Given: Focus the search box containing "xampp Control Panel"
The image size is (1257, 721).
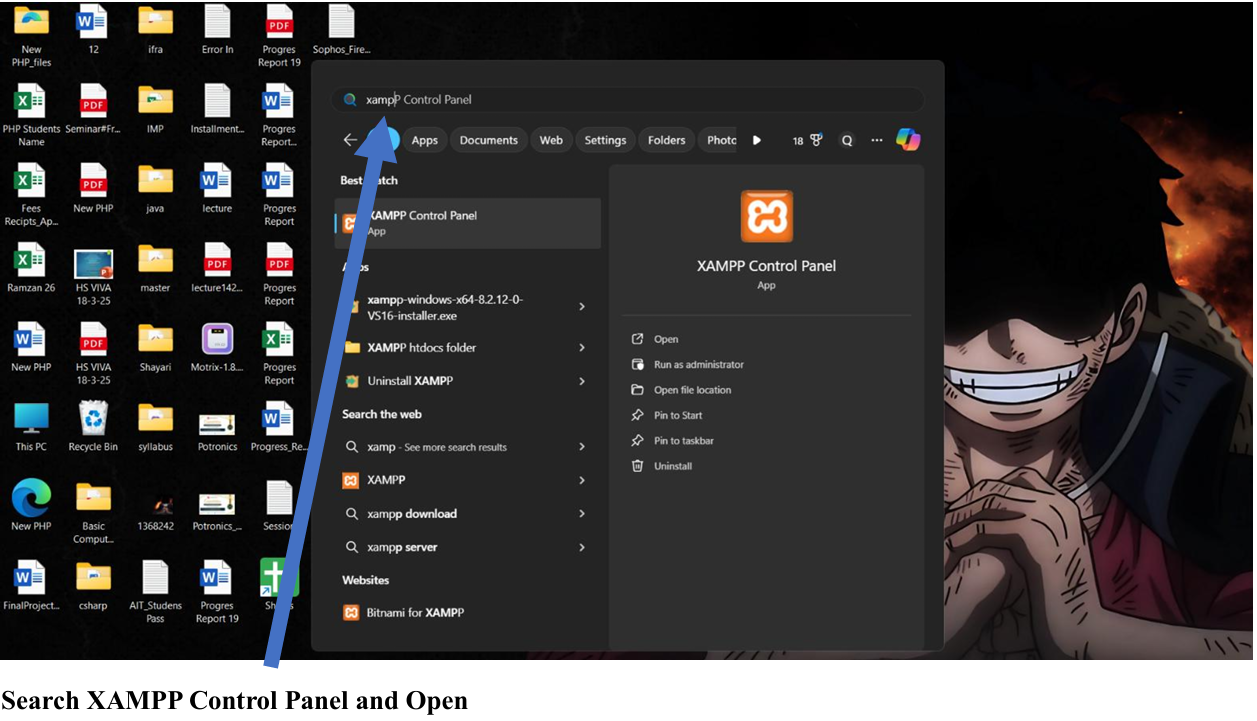Looking at the screenshot, I should [628, 99].
